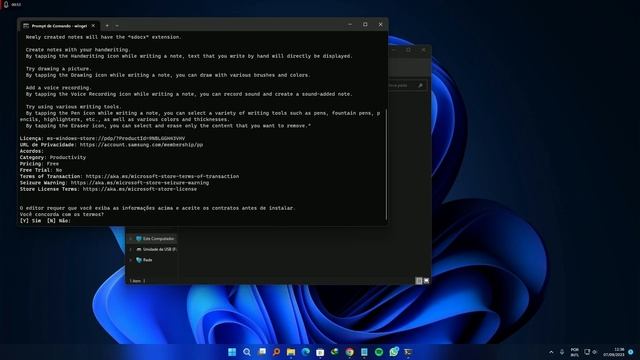Open the notification badge icon

coord(631,352)
